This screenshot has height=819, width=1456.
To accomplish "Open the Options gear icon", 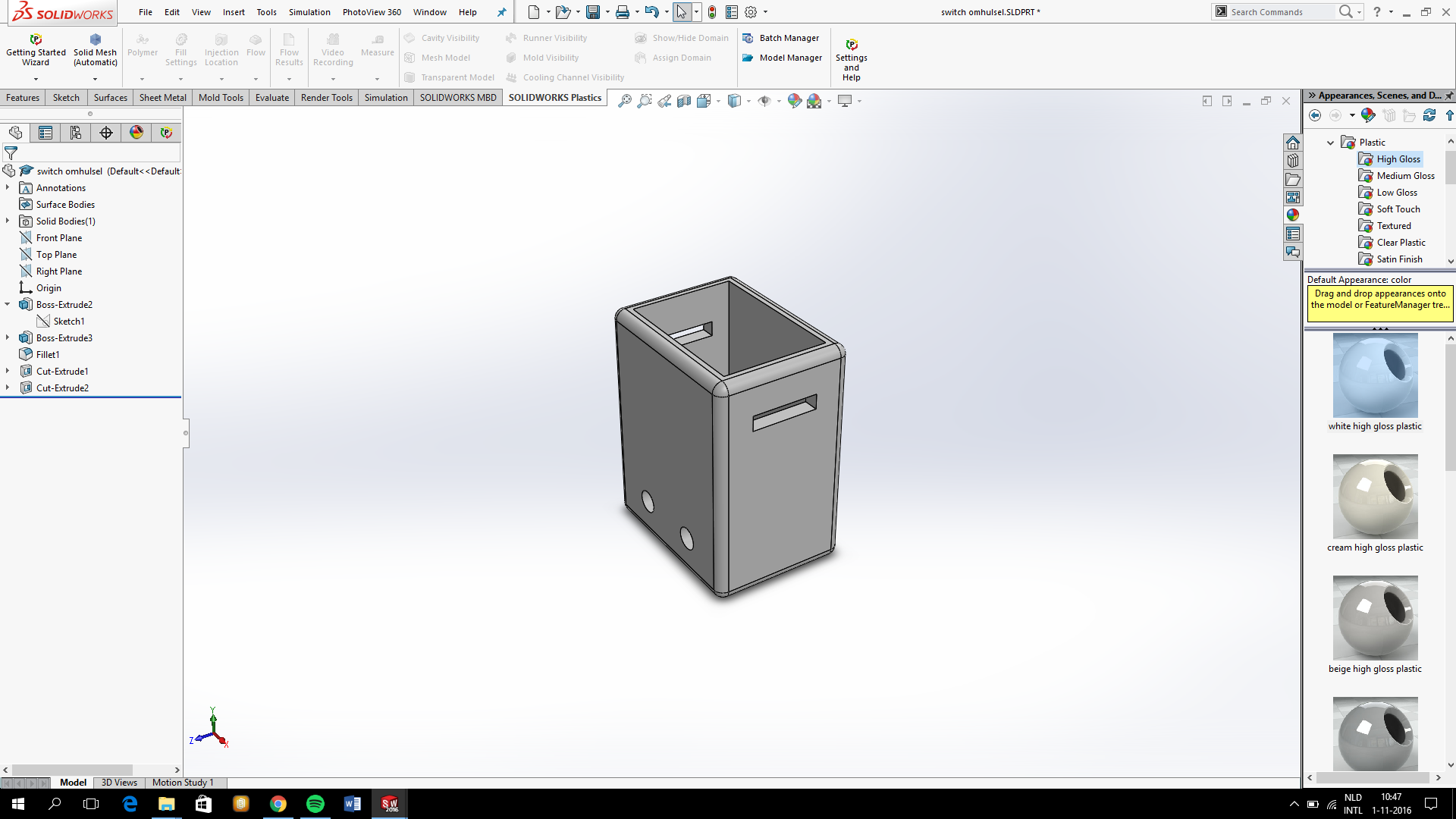I will tap(751, 12).
